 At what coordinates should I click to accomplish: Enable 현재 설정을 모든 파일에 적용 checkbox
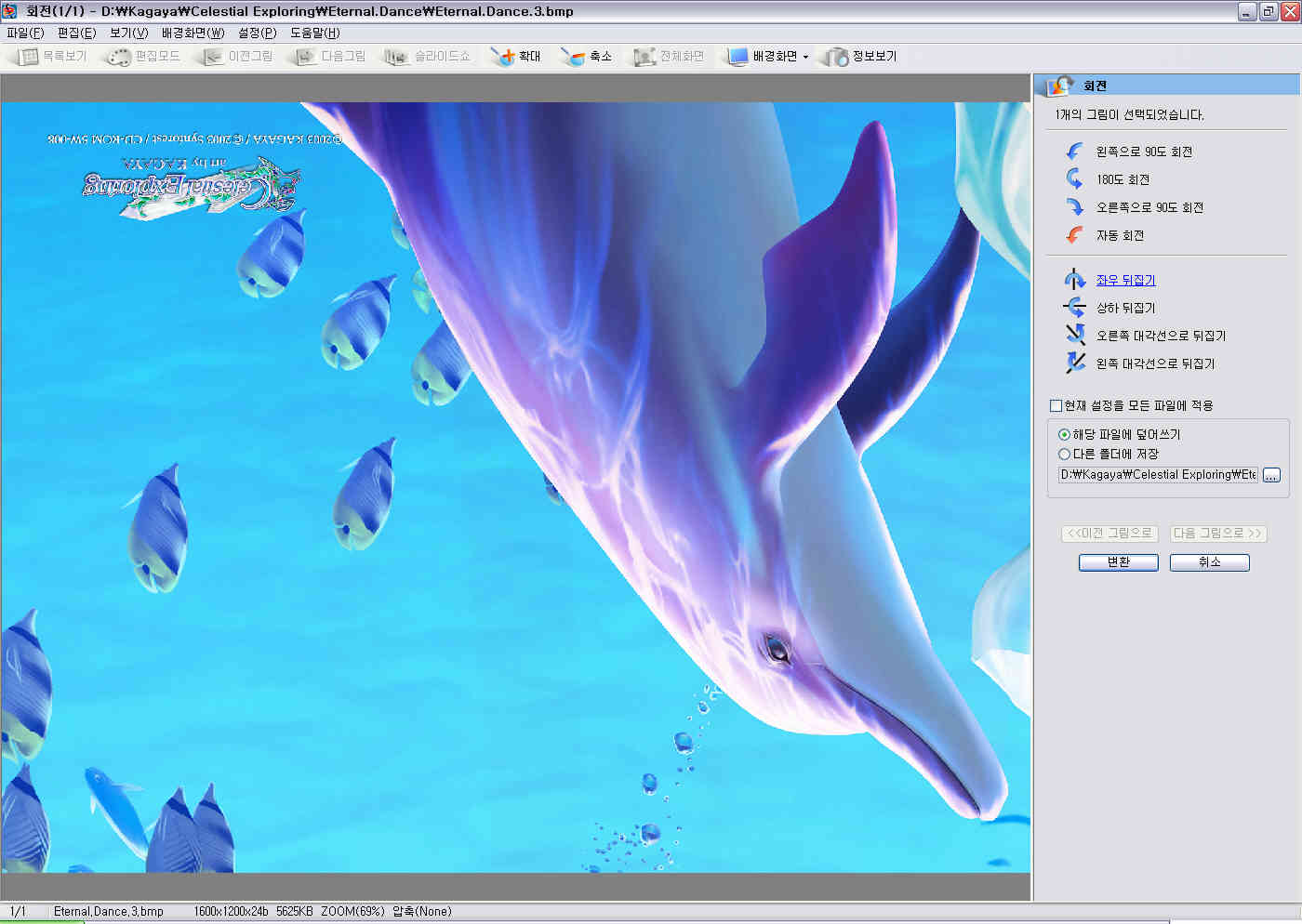coord(1056,405)
